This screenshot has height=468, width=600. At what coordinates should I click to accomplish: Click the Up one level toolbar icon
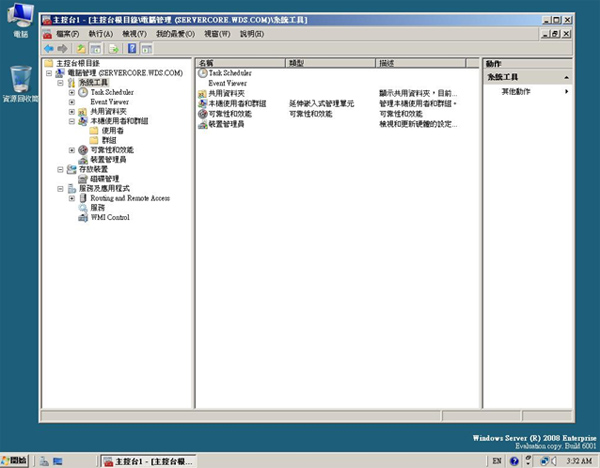pos(81,48)
